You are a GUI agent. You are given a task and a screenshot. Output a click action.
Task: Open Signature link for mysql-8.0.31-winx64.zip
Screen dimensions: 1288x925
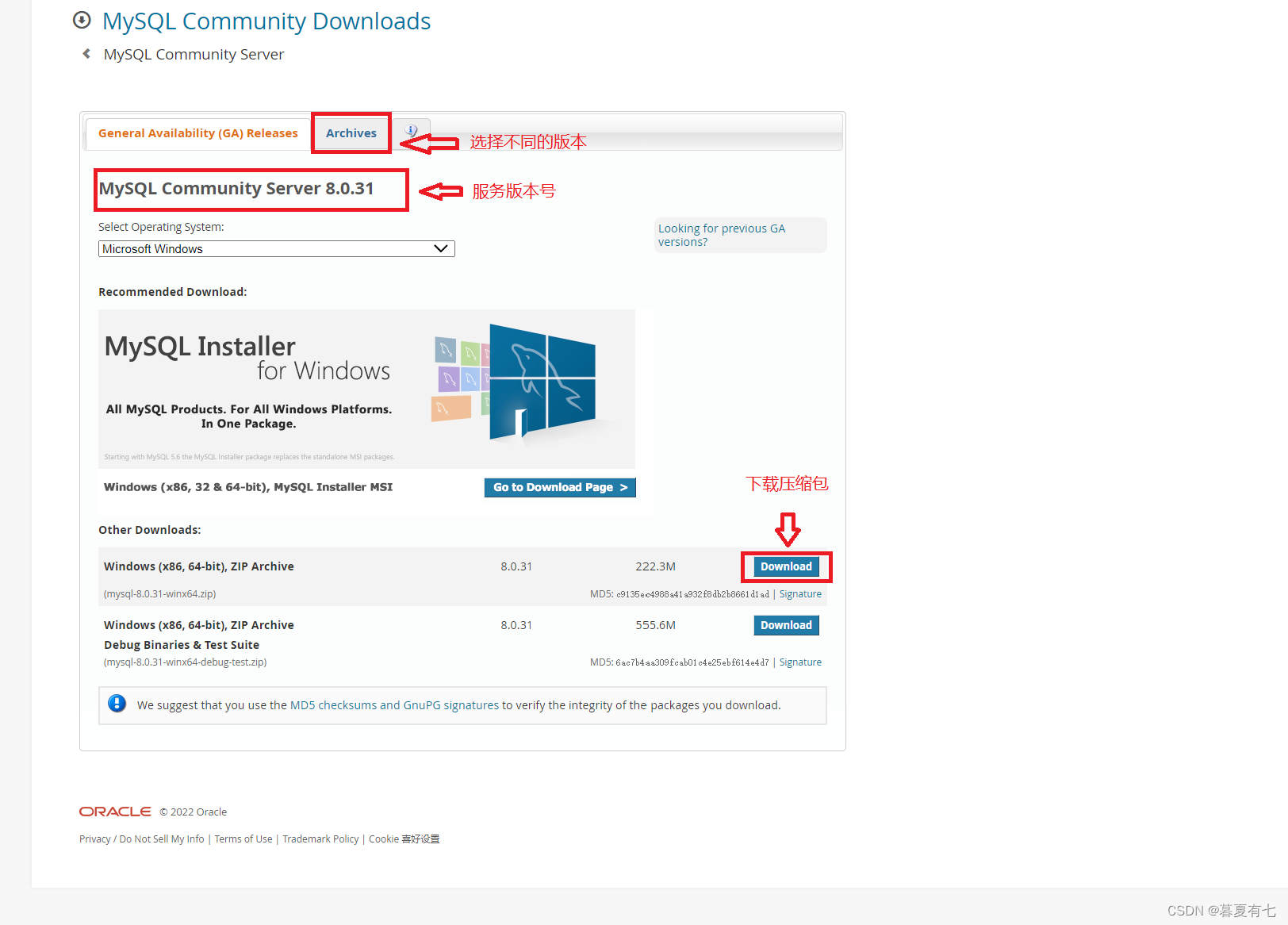point(800,593)
